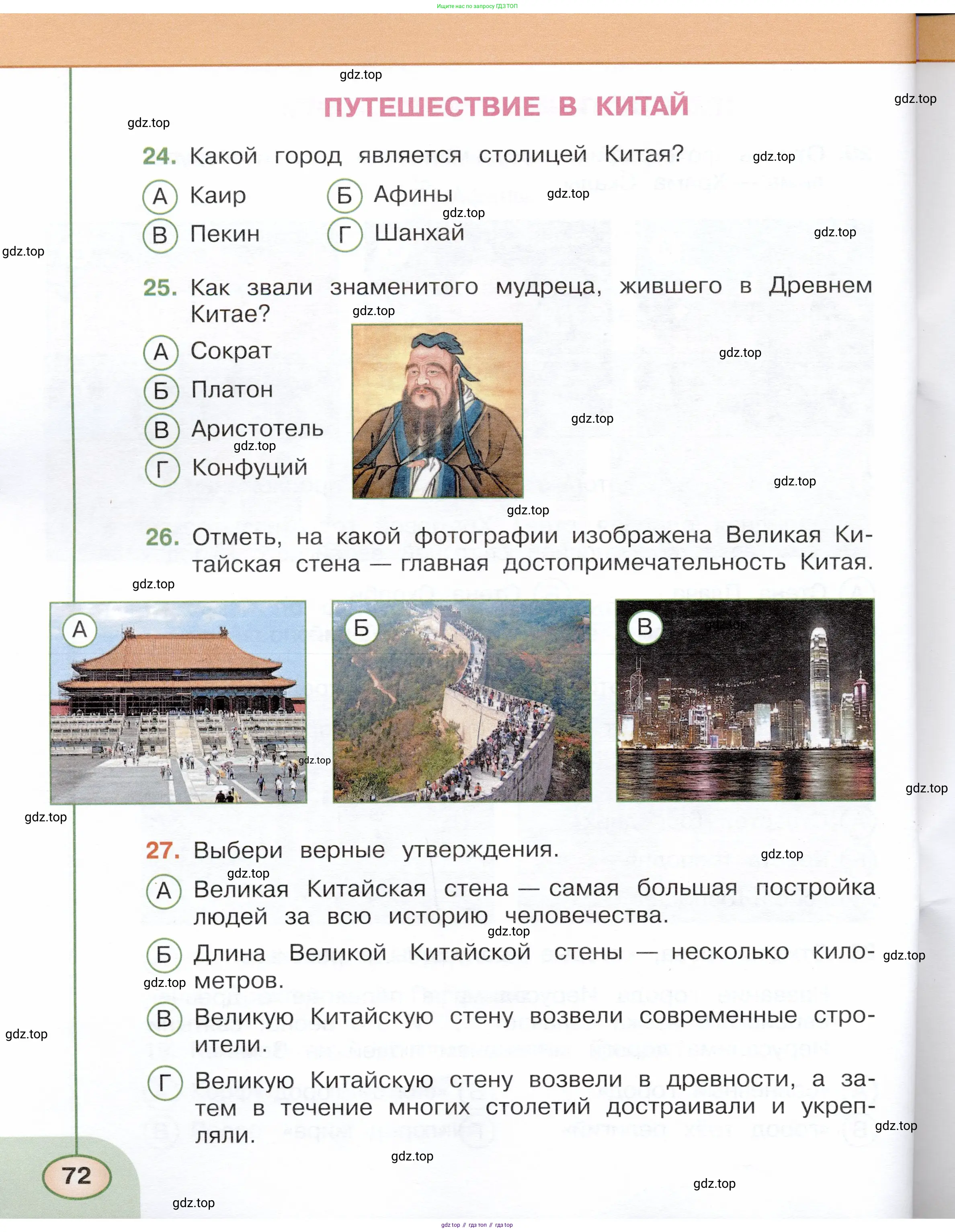Select answer circle Б next to Афины
The width and height of the screenshot is (955, 1232).
tap(344, 196)
